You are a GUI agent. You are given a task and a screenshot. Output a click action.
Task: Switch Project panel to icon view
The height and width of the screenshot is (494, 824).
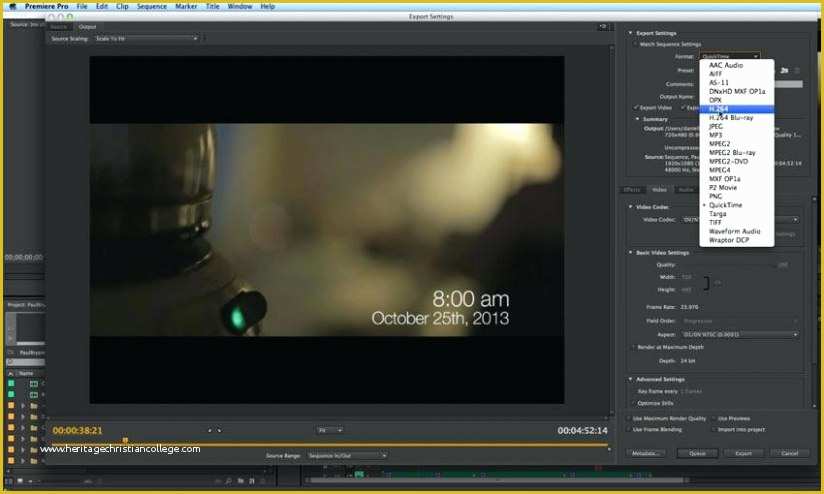20,481
